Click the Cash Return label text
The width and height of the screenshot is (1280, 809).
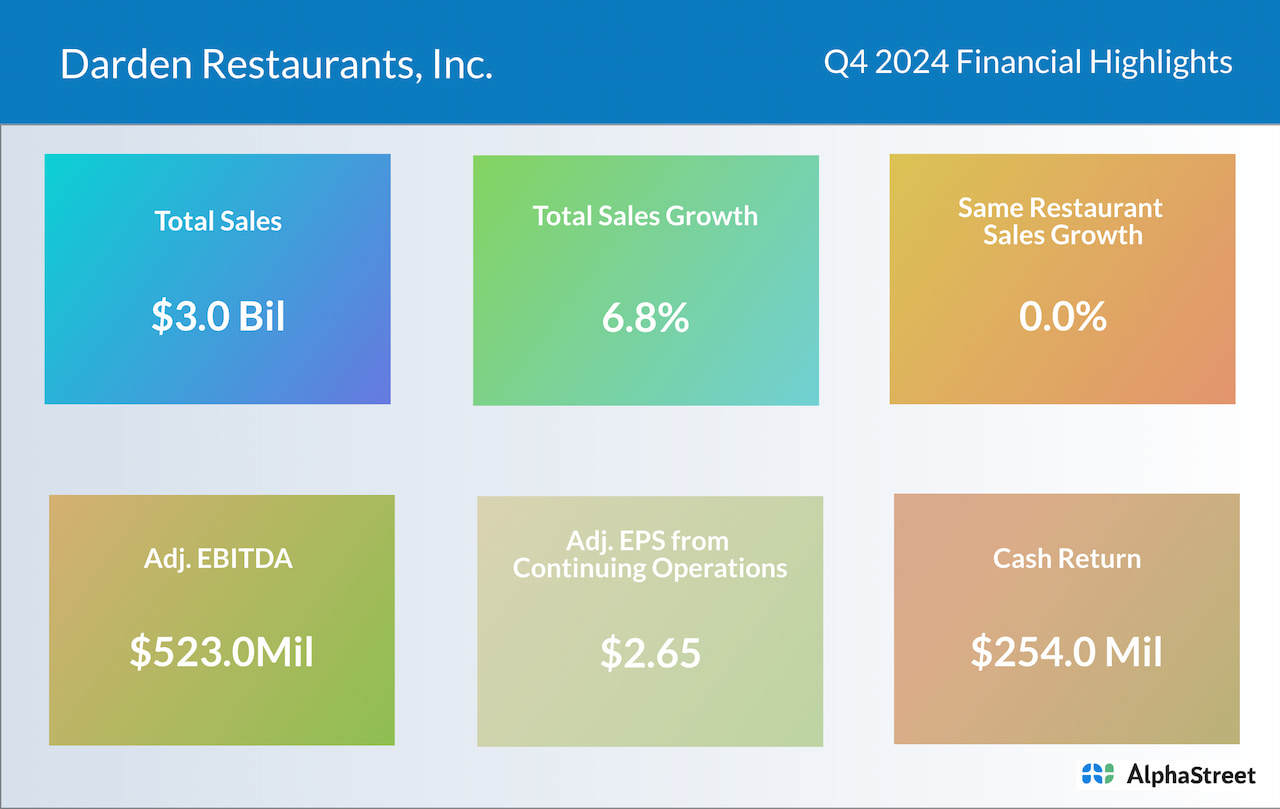pyautogui.click(x=1066, y=558)
